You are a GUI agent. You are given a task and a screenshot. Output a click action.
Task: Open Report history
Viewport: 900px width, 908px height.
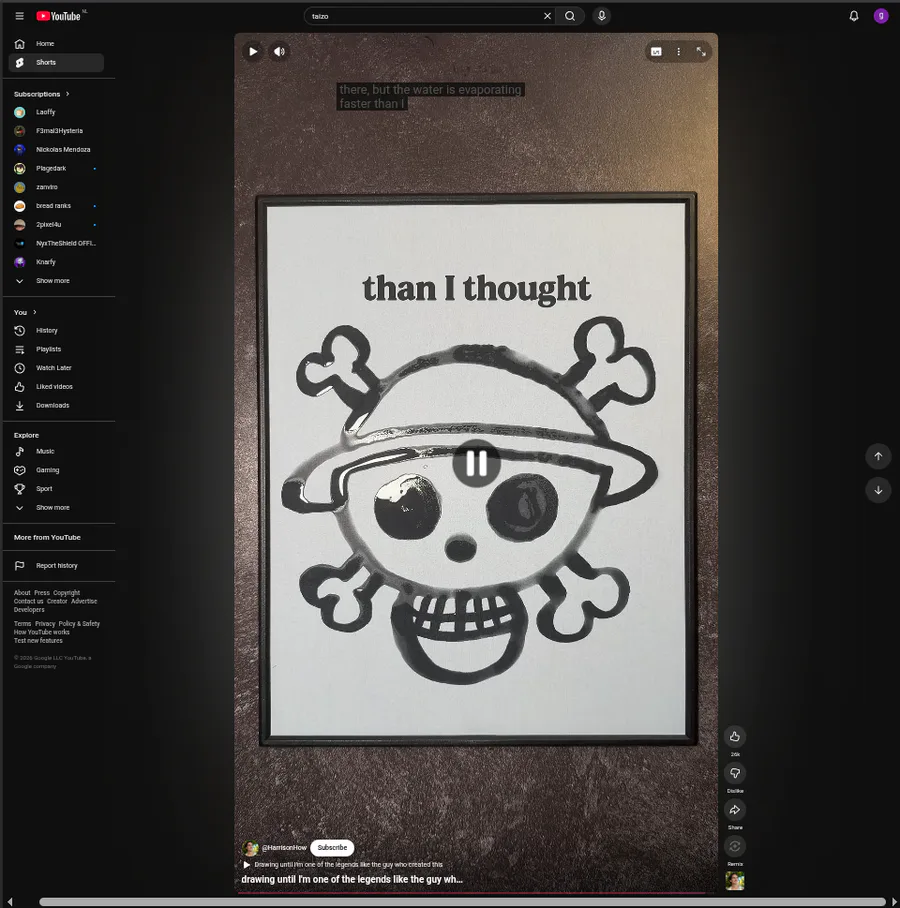[x=56, y=566]
